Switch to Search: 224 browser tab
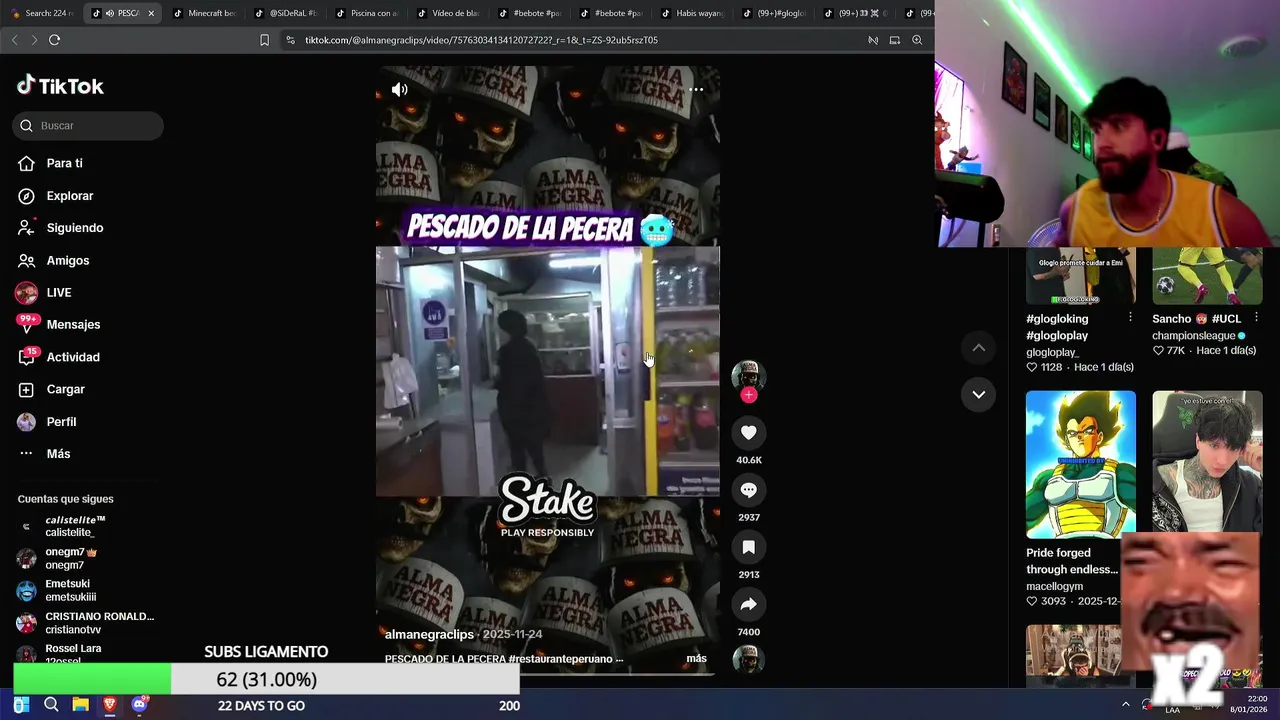Image resolution: width=1280 pixels, height=720 pixels. click(42, 13)
